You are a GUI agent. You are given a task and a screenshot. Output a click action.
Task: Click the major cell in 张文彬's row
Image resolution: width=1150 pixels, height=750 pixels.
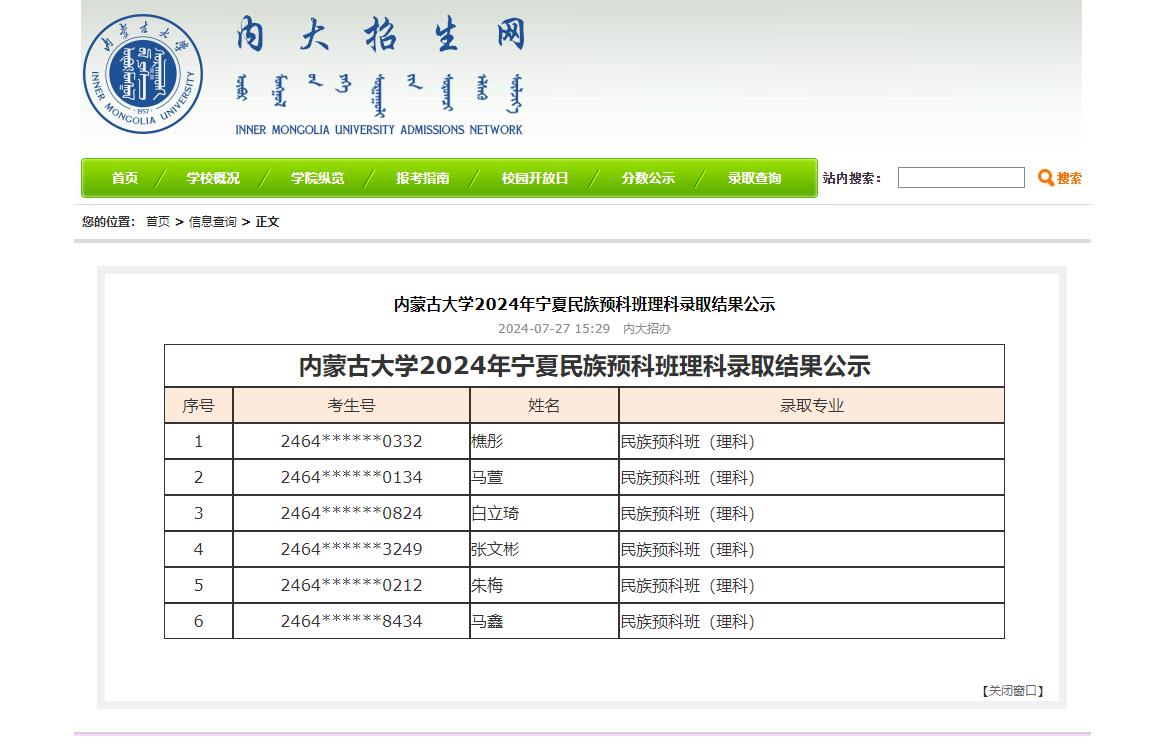coord(812,549)
